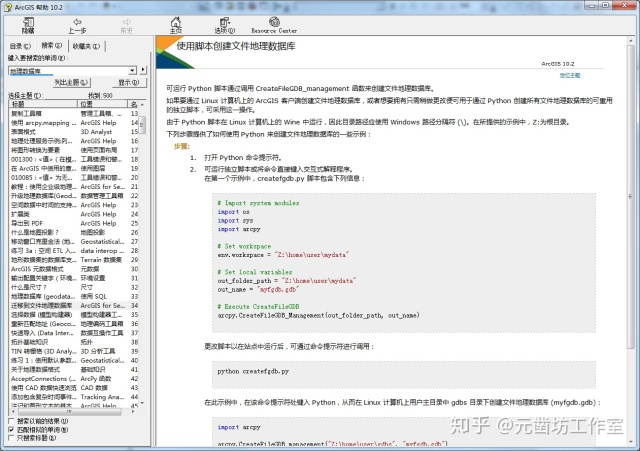
Task: Open the Resource Center toolbar icon
Action: [274, 26]
